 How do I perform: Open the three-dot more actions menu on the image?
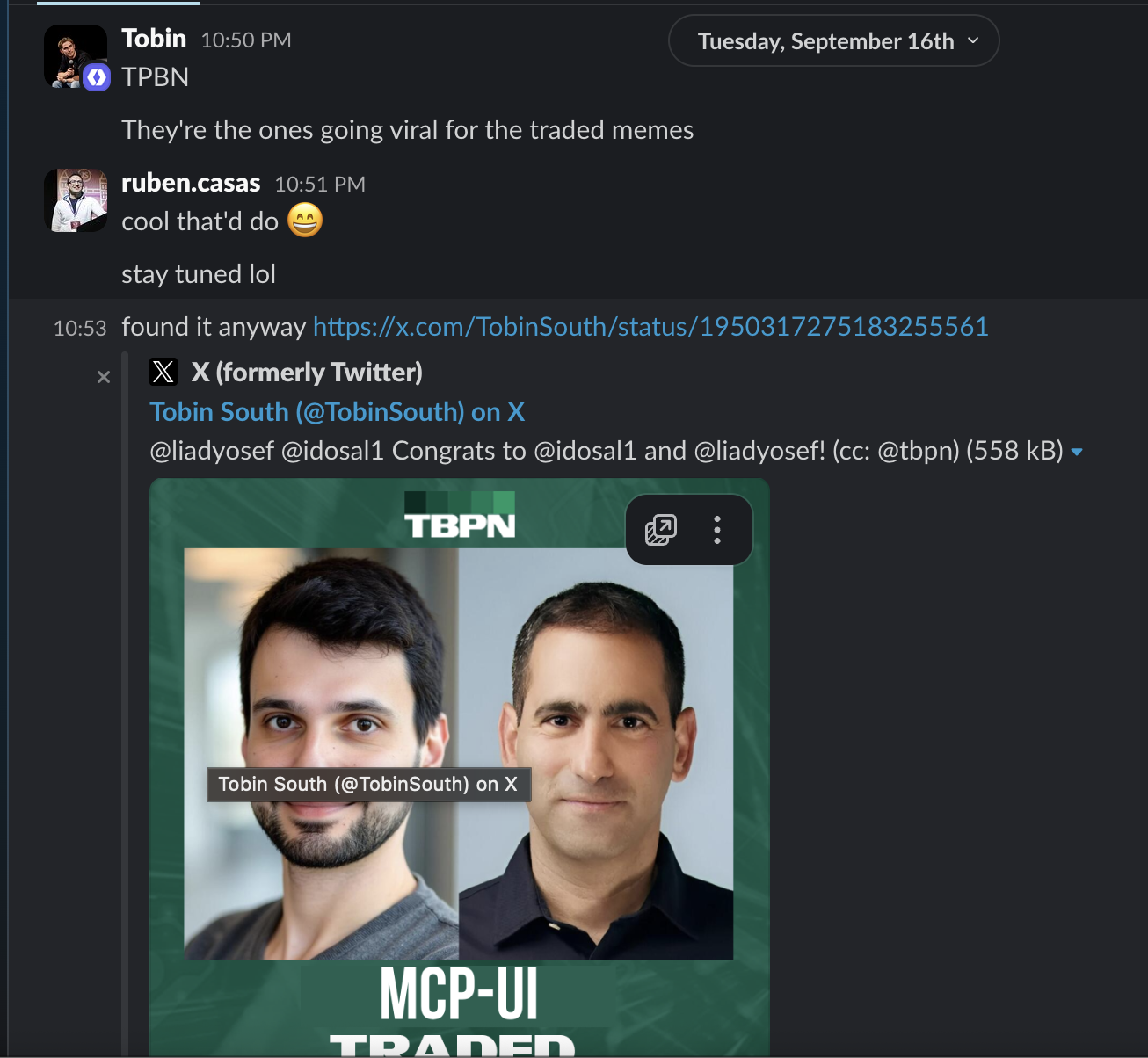point(717,529)
